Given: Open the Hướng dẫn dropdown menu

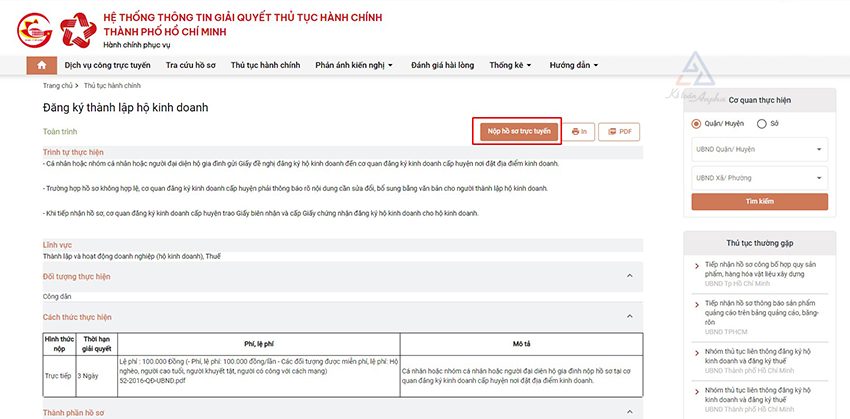Looking at the screenshot, I should 573,65.
